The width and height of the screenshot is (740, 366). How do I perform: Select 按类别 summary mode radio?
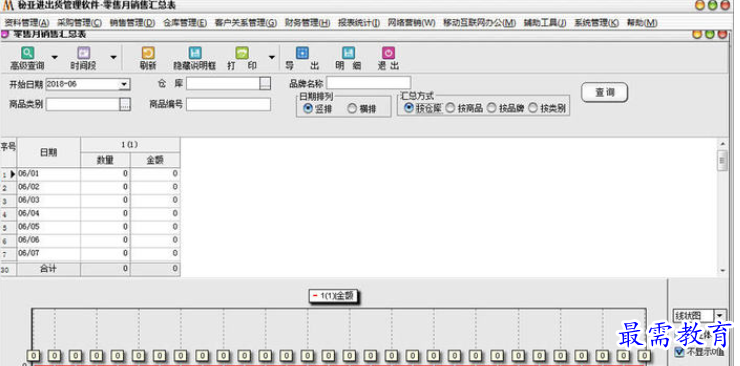pyautogui.click(x=533, y=108)
